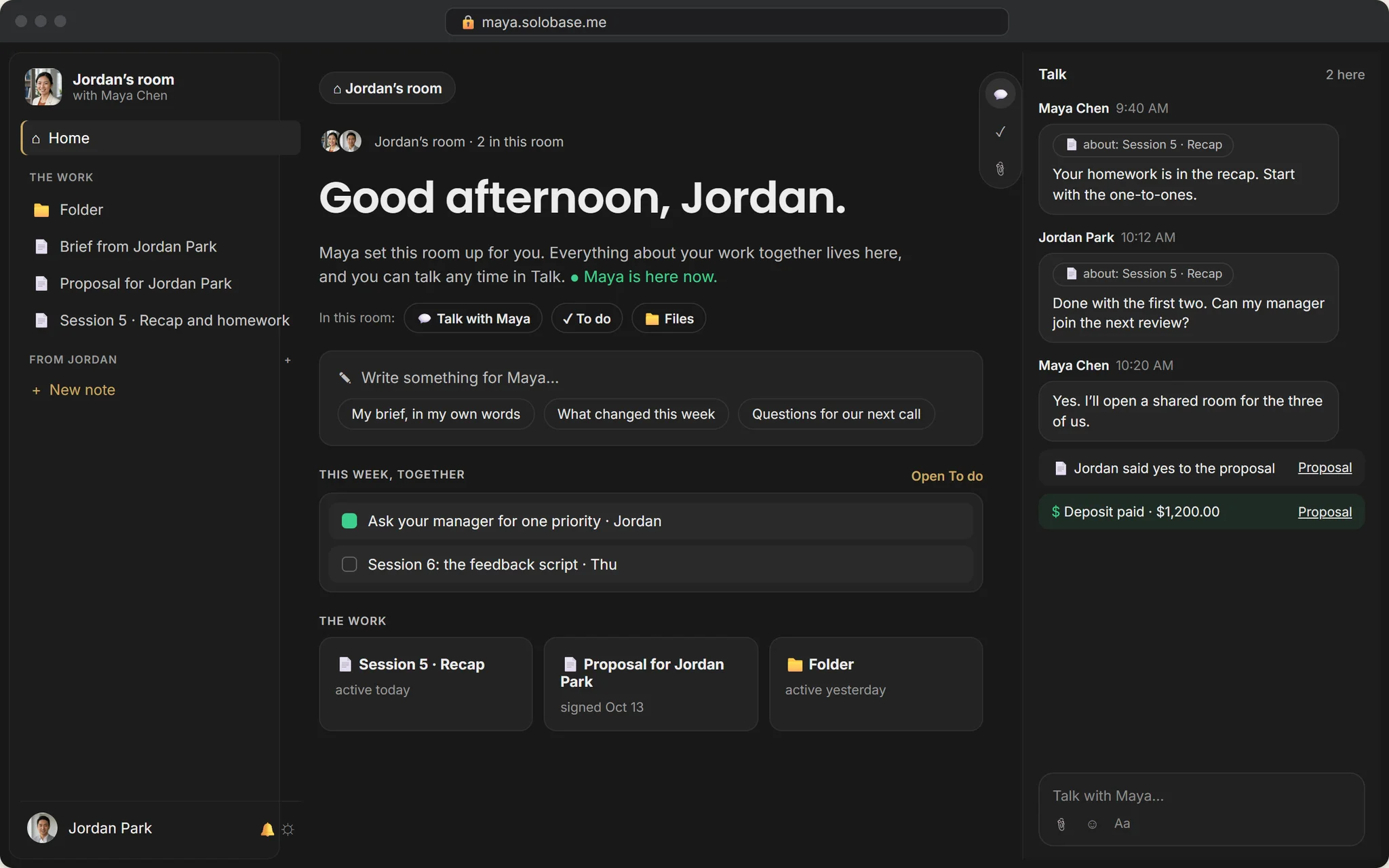The width and height of the screenshot is (1389, 868).
Task: Open the Folder card, active yesterday
Action: pyautogui.click(x=876, y=684)
